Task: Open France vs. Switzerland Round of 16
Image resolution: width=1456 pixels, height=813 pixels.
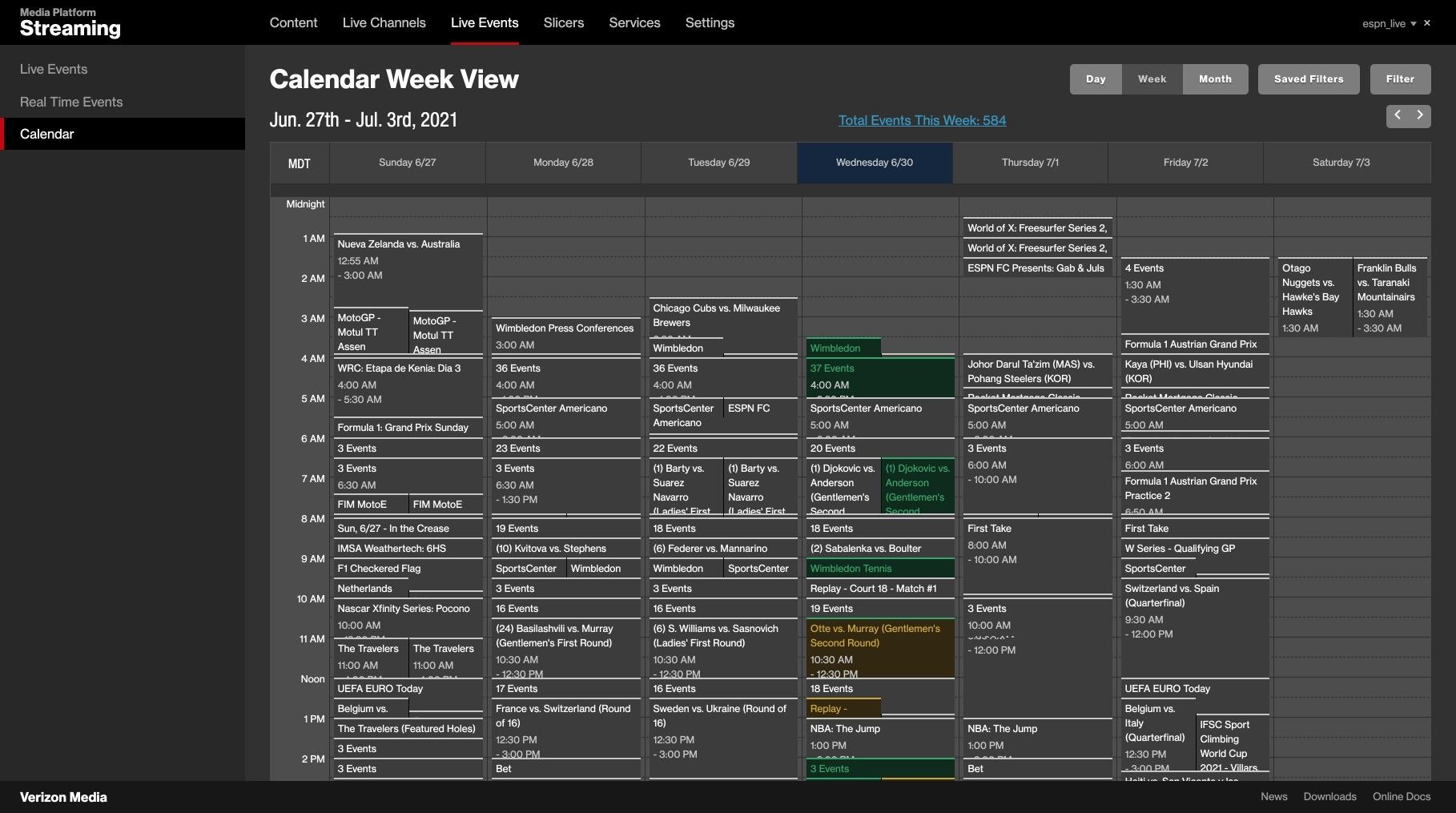Action: coord(565,729)
